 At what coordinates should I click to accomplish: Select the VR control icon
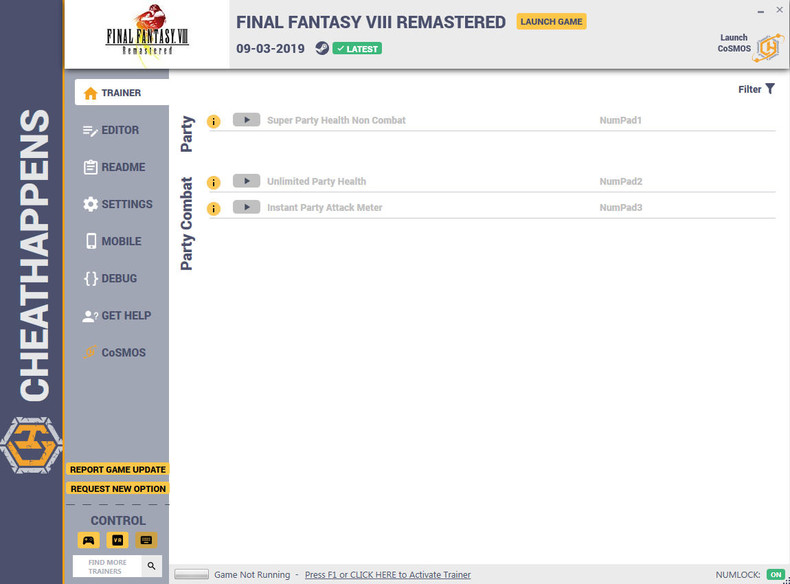(117, 540)
